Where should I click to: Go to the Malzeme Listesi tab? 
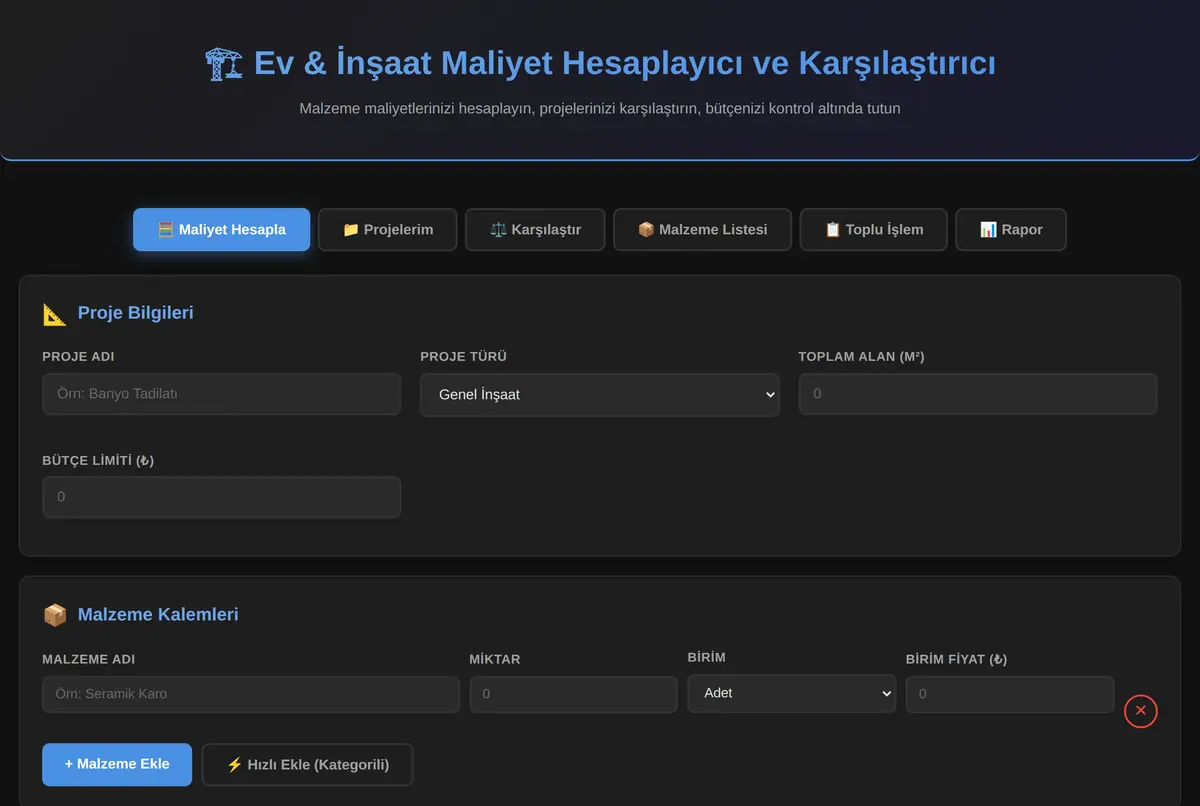coord(702,229)
